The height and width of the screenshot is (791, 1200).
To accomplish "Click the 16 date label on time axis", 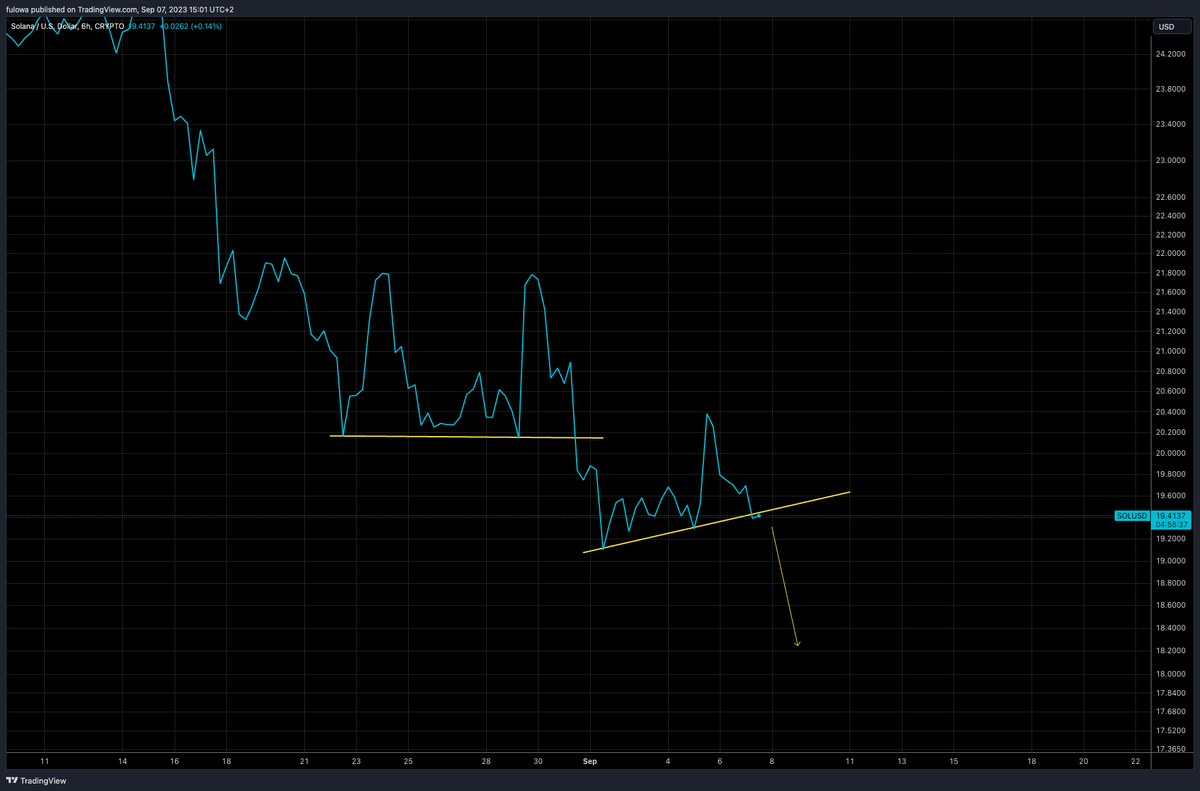I will pyautogui.click(x=174, y=761).
